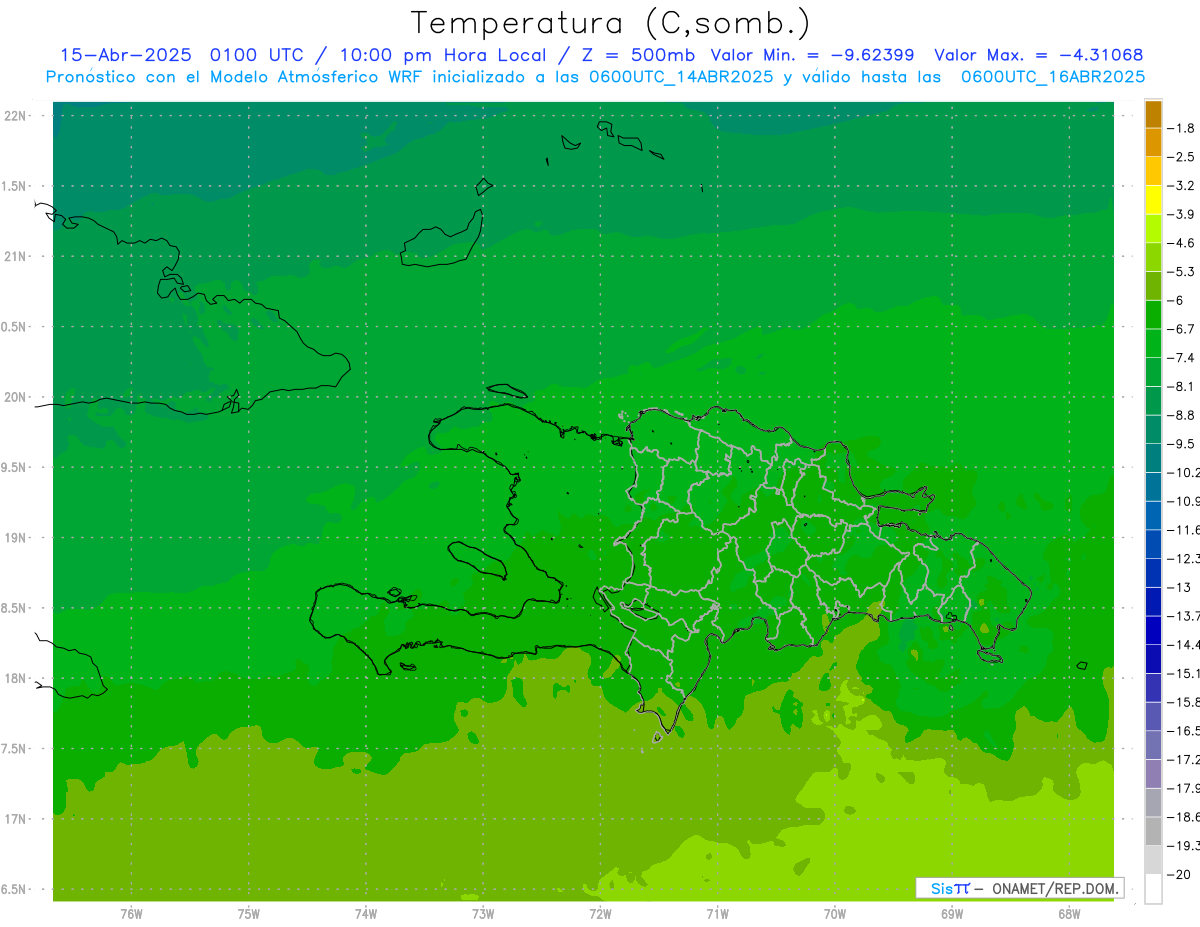The width and height of the screenshot is (1200, 927).
Task: Click the -8.1 colorbar value
Action: coord(1183,386)
